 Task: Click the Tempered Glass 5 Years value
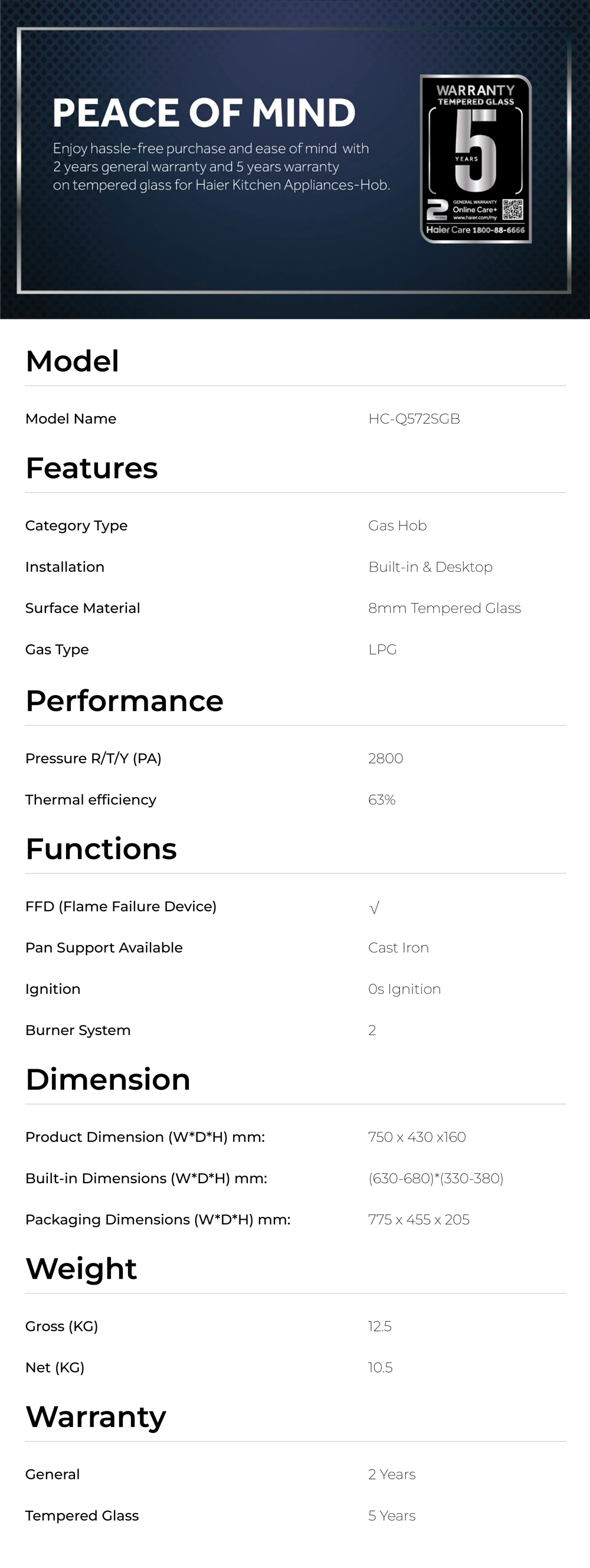coord(392,1515)
